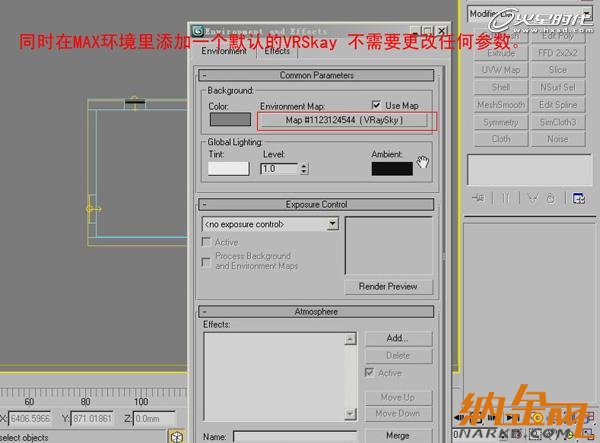Click the Merge button
This screenshot has height=443, width=600.
point(398,435)
